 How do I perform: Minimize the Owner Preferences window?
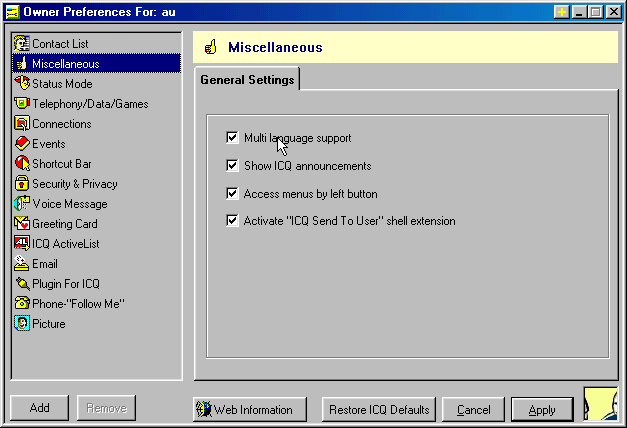579,12
